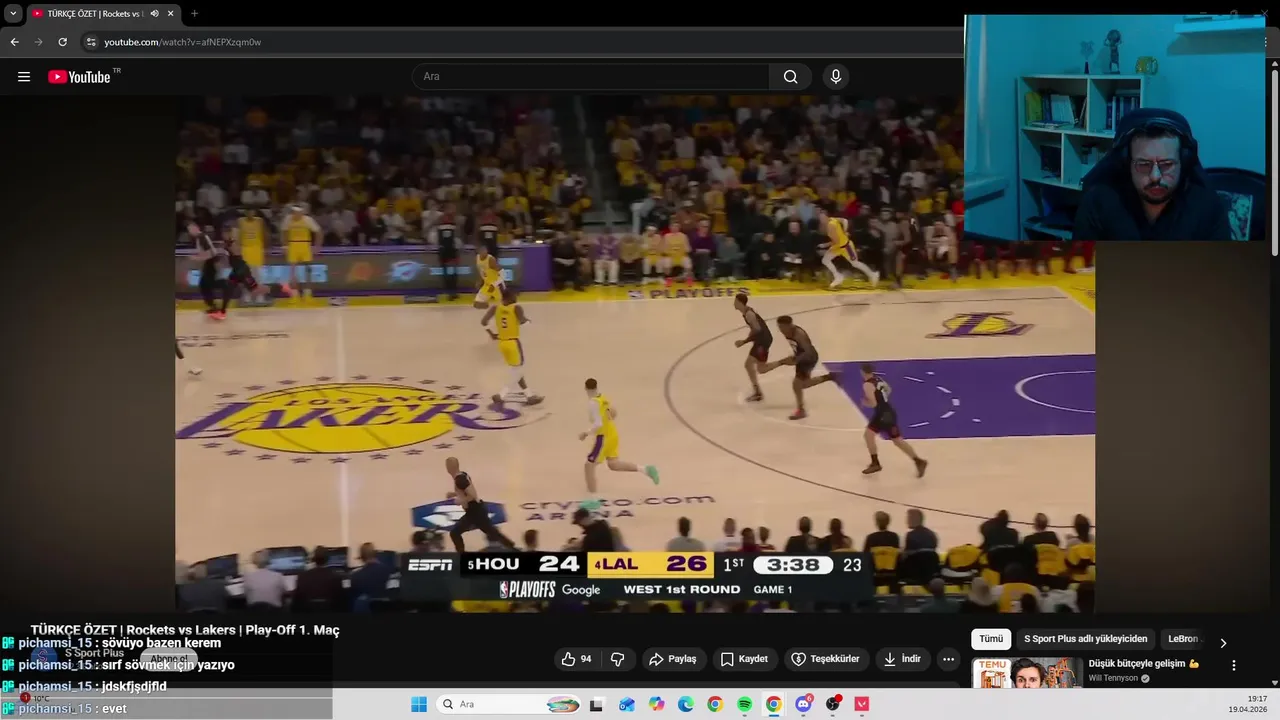Start voice search with the microphone icon
Image resolution: width=1280 pixels, height=720 pixels.
point(836,77)
